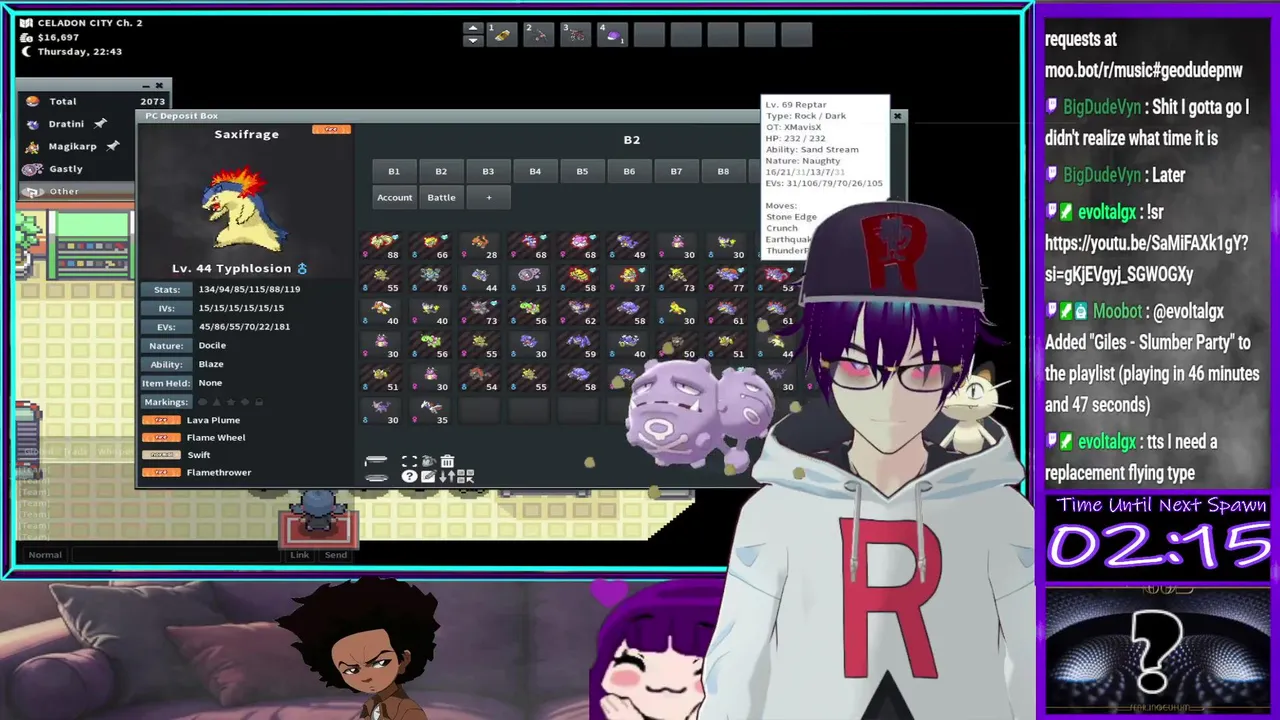The width and height of the screenshot is (1280, 720).
Task: Click the Total row in counter
Action: click(94, 101)
